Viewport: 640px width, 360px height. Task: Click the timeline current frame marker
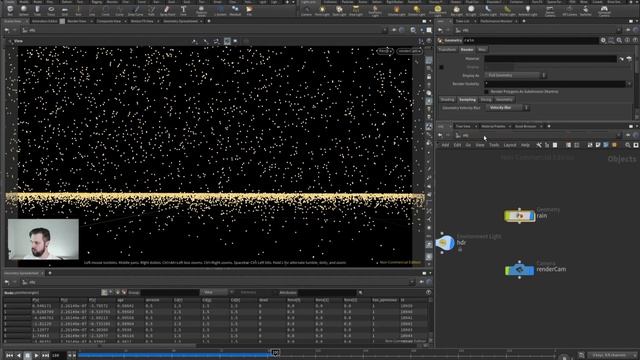pyautogui.click(x=276, y=353)
